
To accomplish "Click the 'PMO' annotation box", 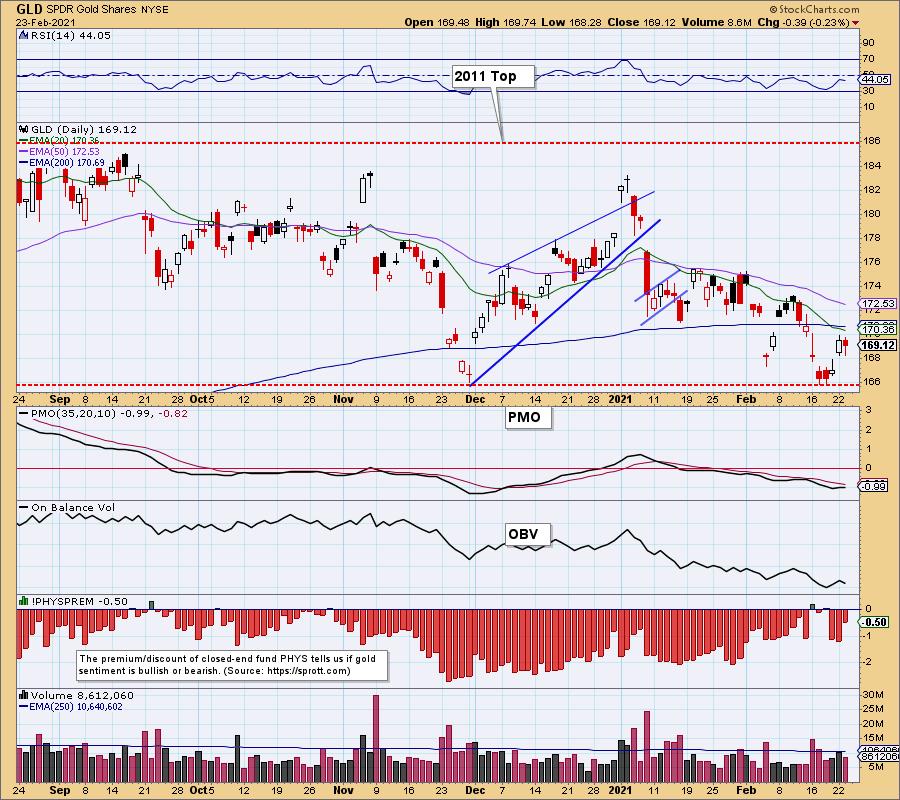I will pyautogui.click(x=527, y=417).
